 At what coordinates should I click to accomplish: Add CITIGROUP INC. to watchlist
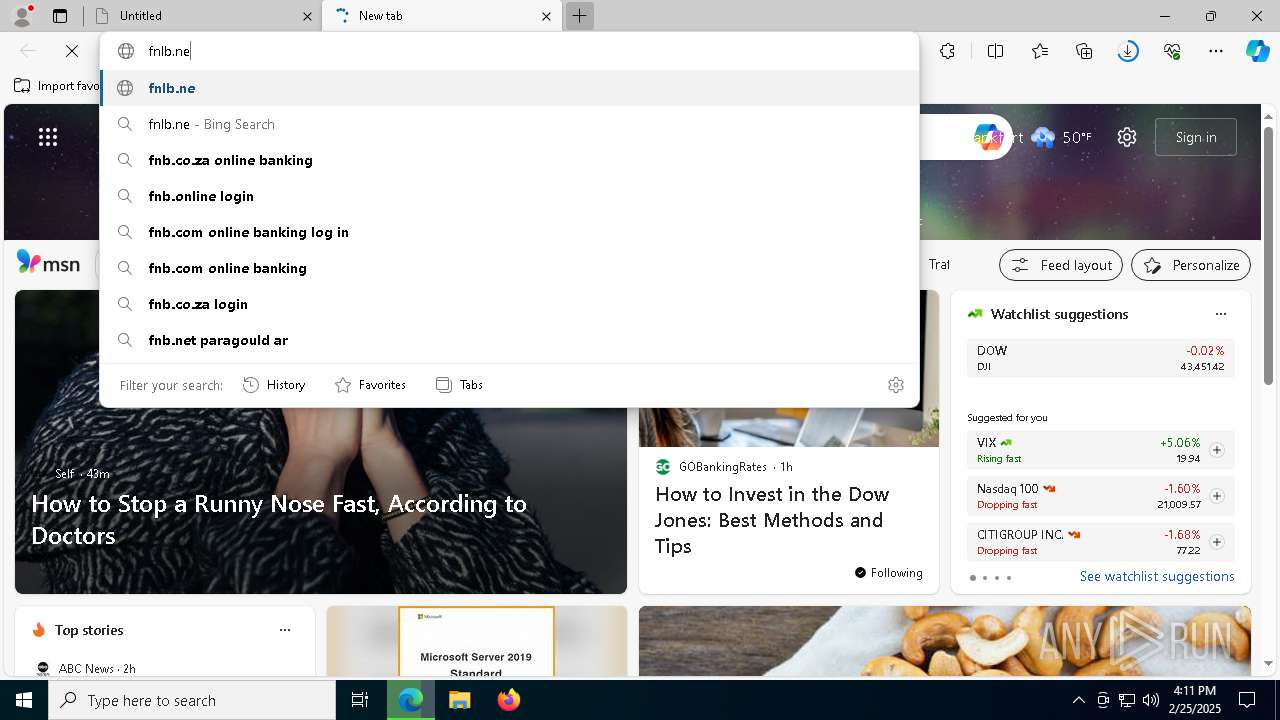tap(1216, 542)
